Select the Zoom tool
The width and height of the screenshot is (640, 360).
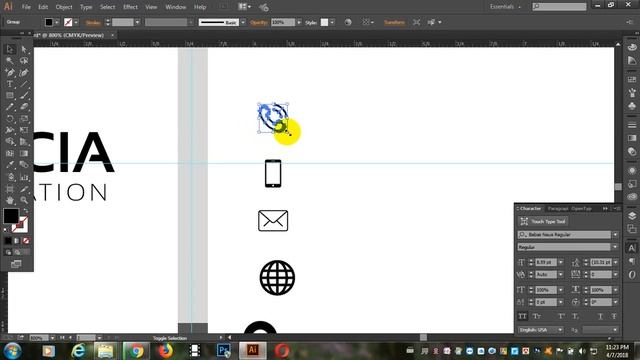24,200
